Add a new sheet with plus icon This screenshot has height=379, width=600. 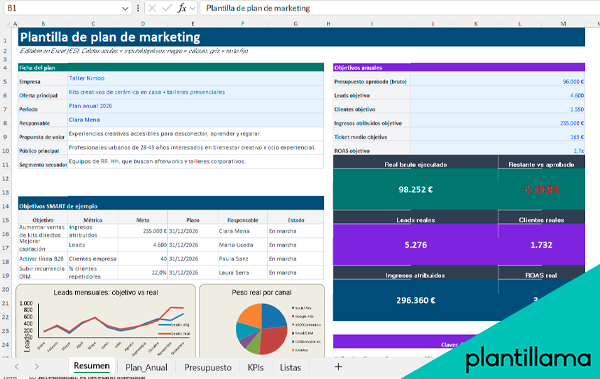[338, 367]
